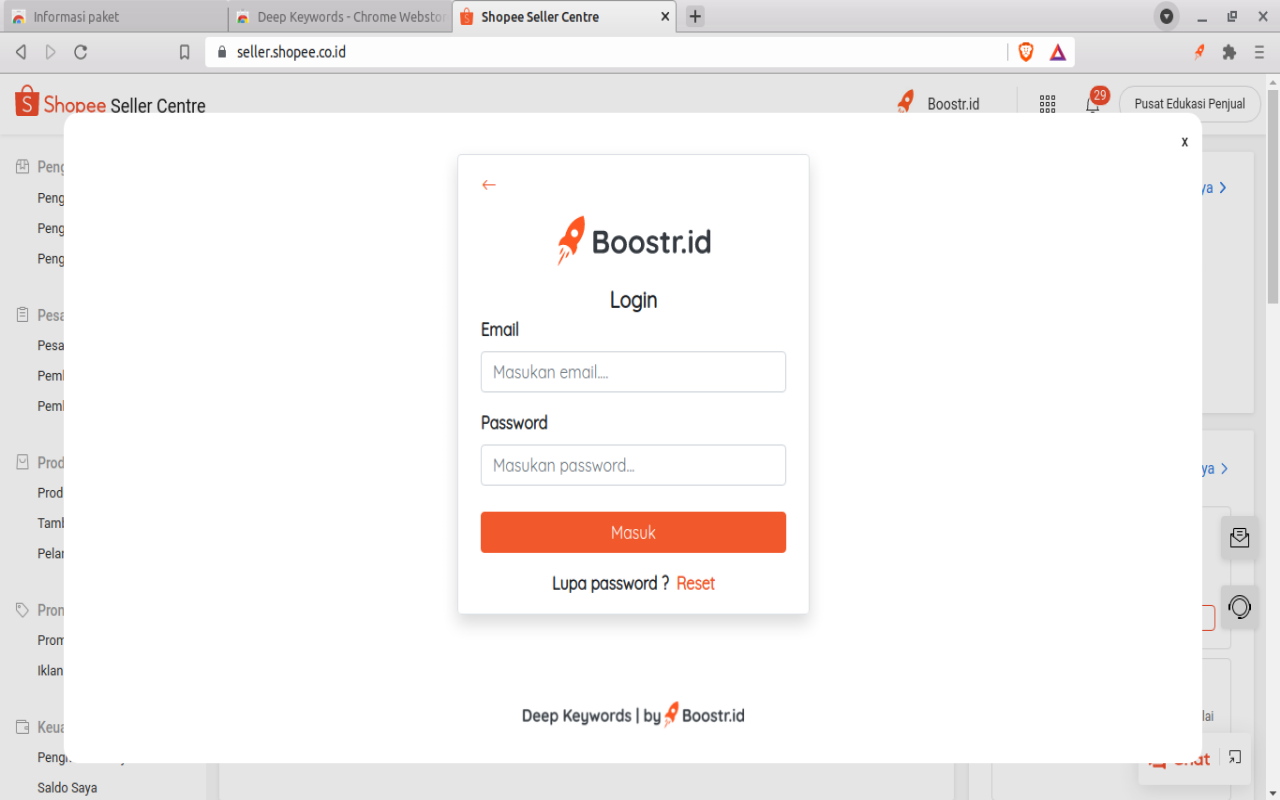Viewport: 1280px width, 800px height.
Task: Click Pusat Edukasi Penjual button
Action: 1190,104
